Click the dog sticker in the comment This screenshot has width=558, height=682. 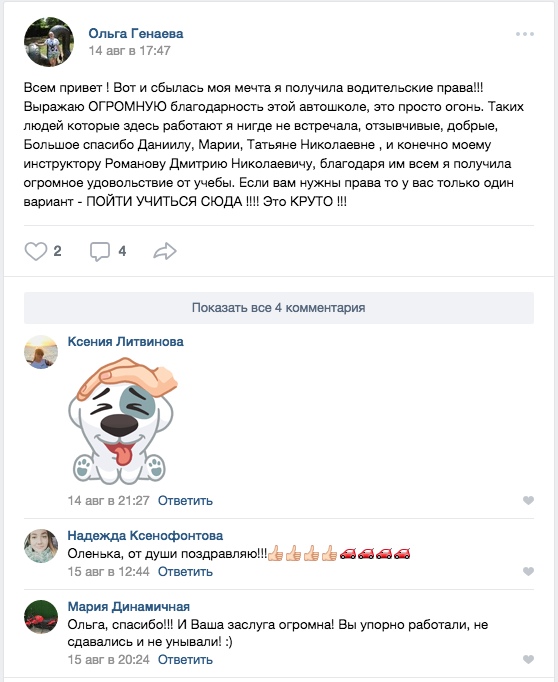(123, 421)
